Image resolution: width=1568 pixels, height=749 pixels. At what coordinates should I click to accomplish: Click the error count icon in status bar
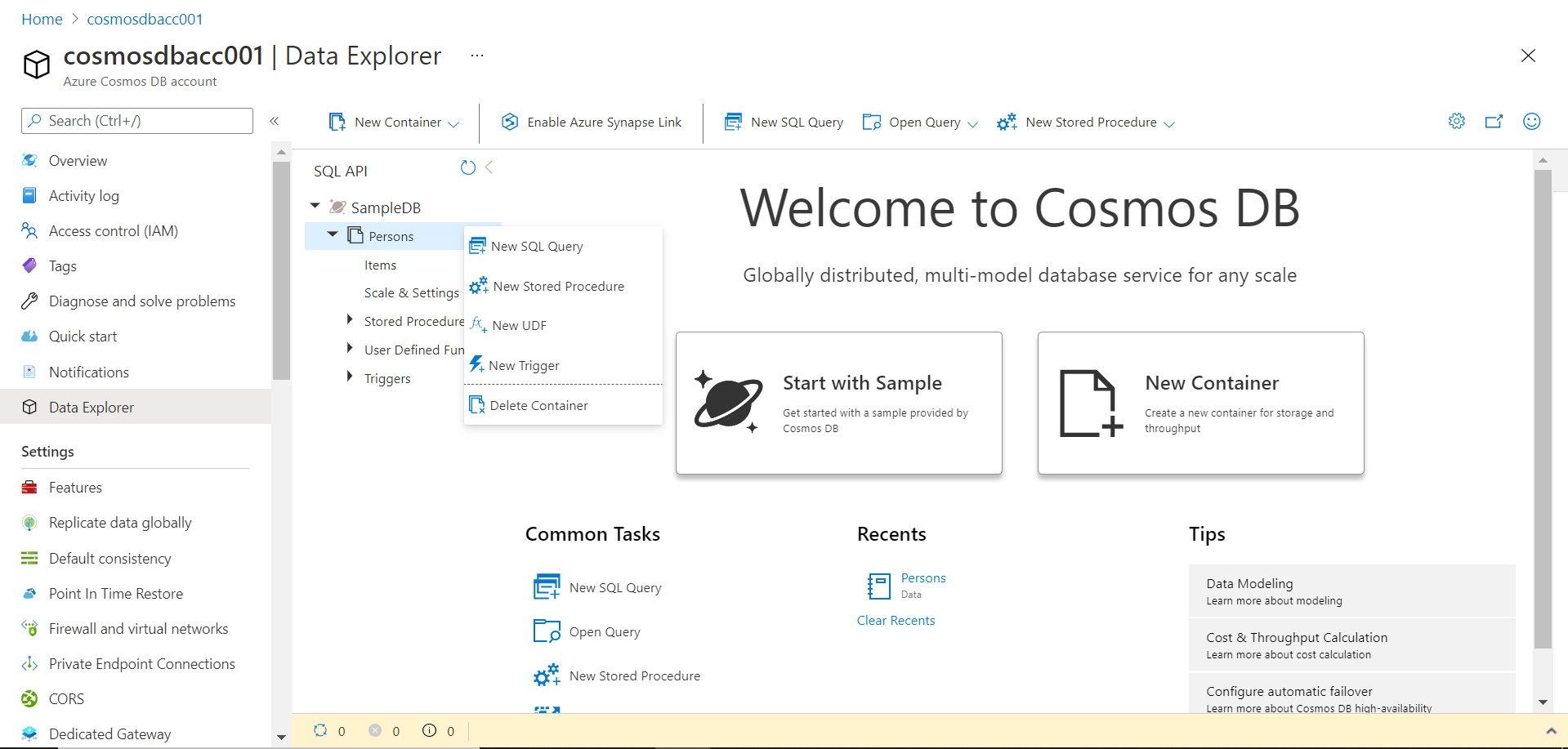coord(375,730)
